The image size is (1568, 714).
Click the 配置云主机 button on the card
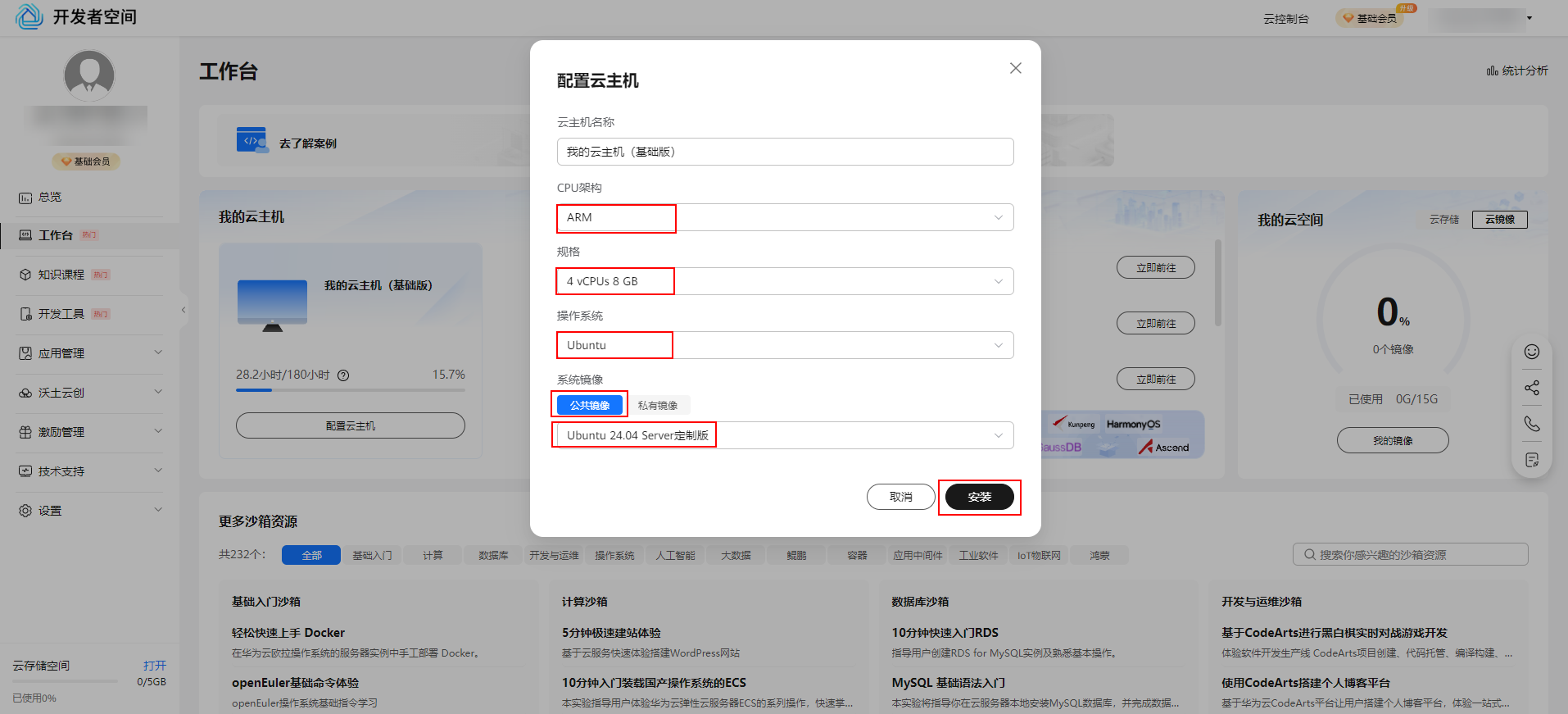351,425
